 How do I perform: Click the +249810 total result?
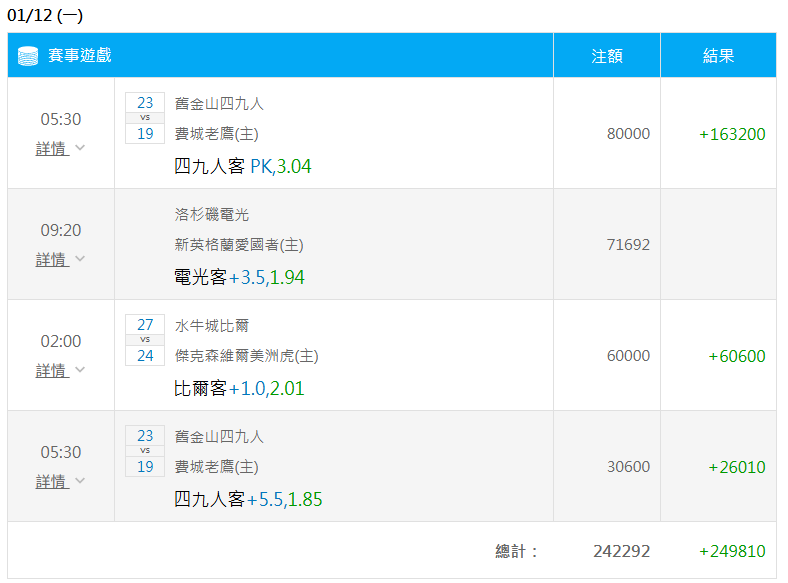pos(732,551)
